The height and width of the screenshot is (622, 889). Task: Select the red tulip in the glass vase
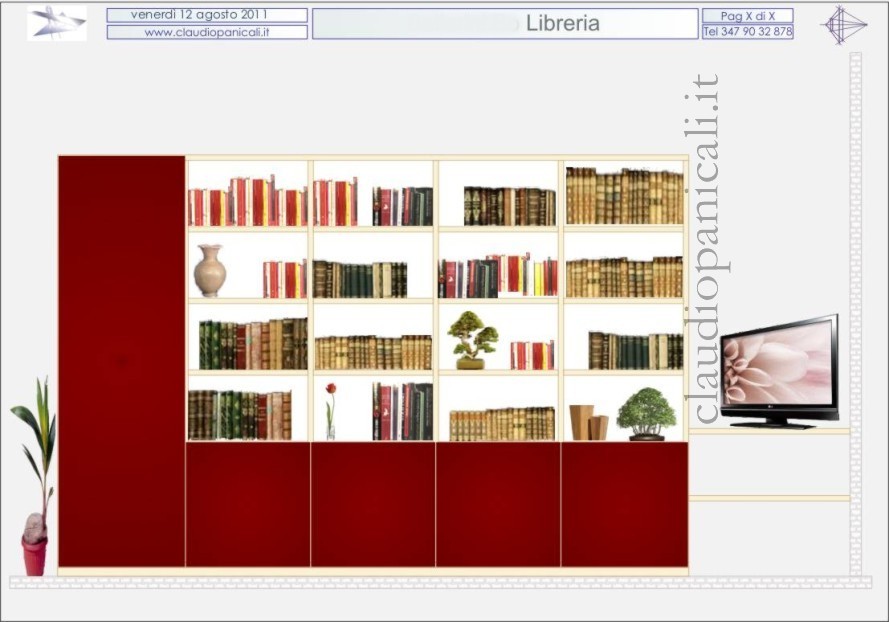331,411
